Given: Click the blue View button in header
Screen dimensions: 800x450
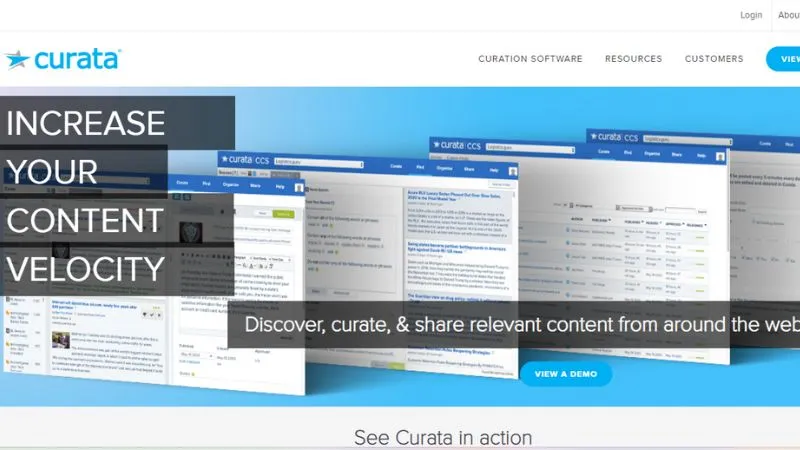Looking at the screenshot, I should point(784,59).
